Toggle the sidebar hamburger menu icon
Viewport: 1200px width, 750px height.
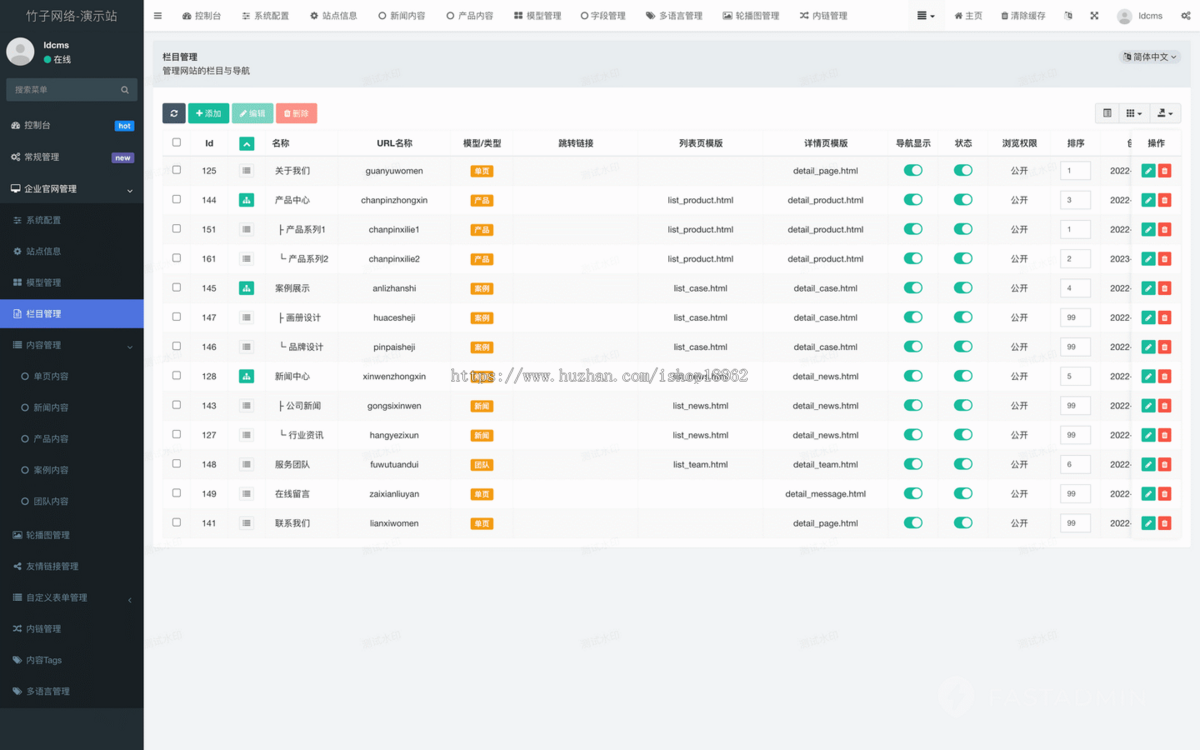pyautogui.click(x=158, y=16)
